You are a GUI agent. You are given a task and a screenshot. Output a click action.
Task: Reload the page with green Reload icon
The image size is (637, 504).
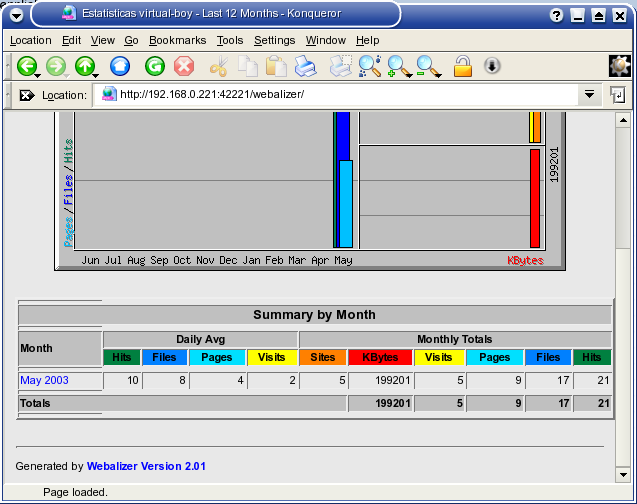coord(155,66)
